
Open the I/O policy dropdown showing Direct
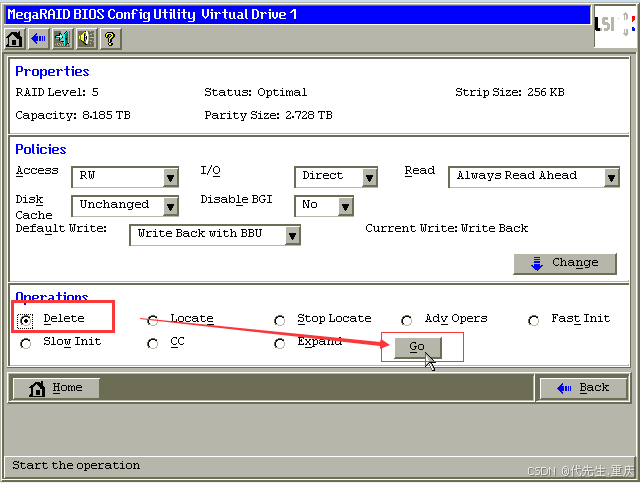336,177
